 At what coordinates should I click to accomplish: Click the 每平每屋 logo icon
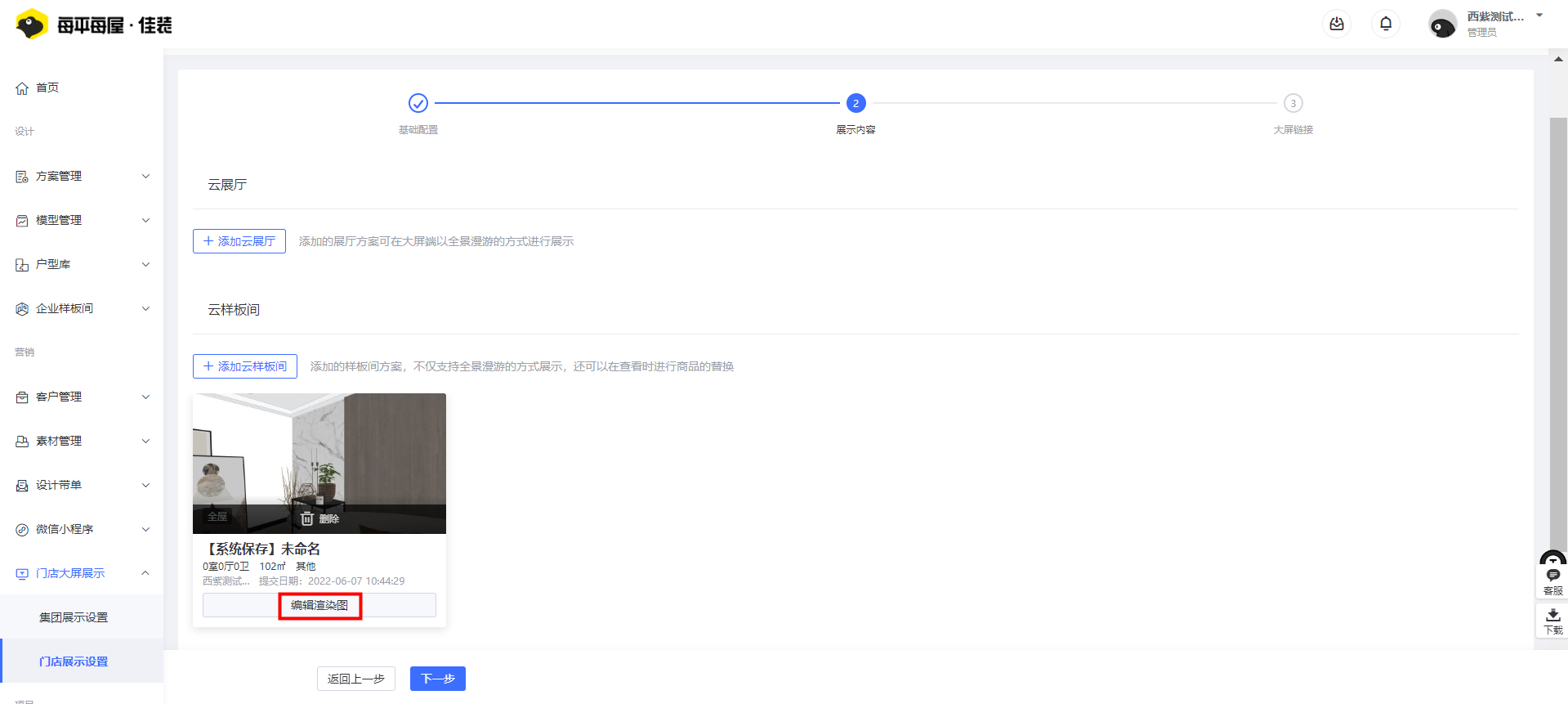pos(32,25)
